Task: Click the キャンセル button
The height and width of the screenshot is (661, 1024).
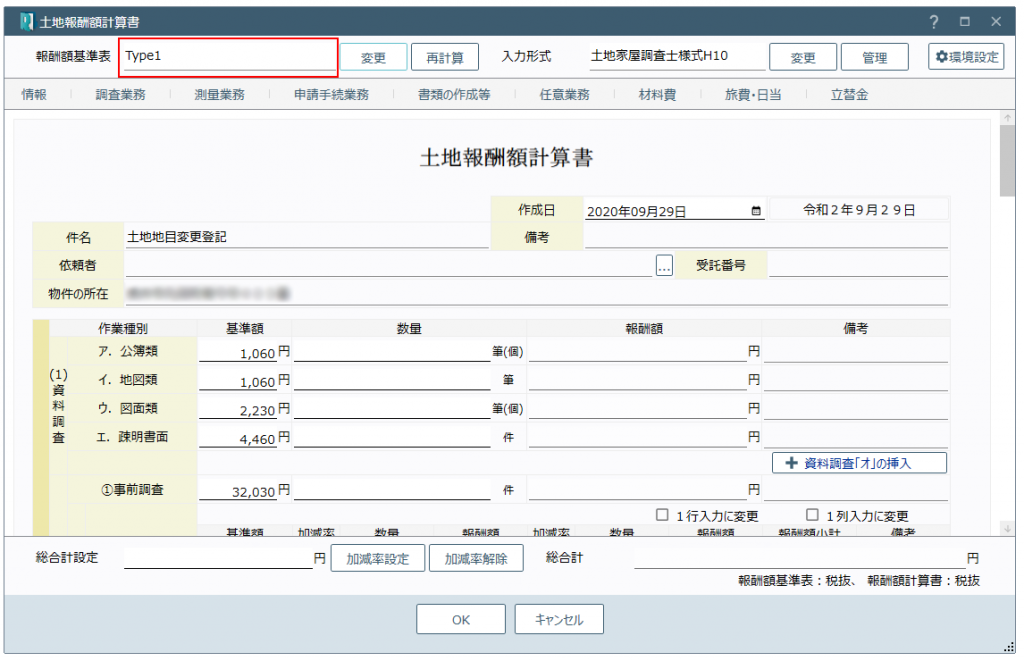Action: click(558, 619)
